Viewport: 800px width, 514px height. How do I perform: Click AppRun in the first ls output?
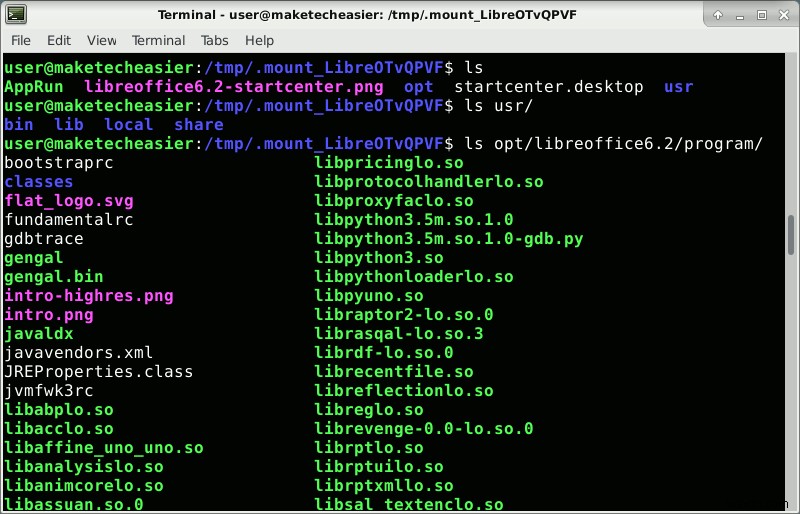tap(34, 87)
